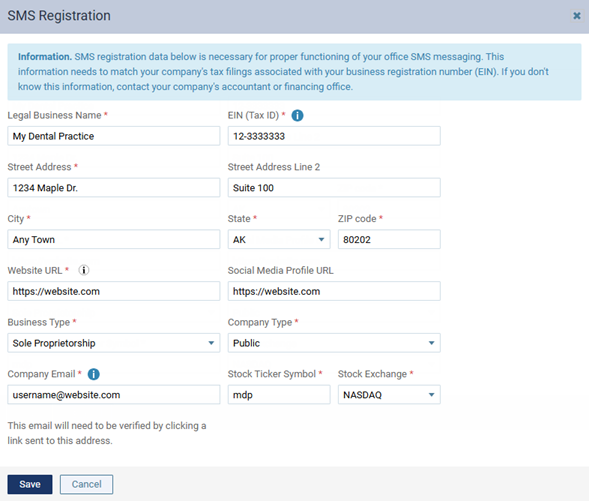Click the Company Email info icon
This screenshot has width=589, height=501.
[x=94, y=374]
